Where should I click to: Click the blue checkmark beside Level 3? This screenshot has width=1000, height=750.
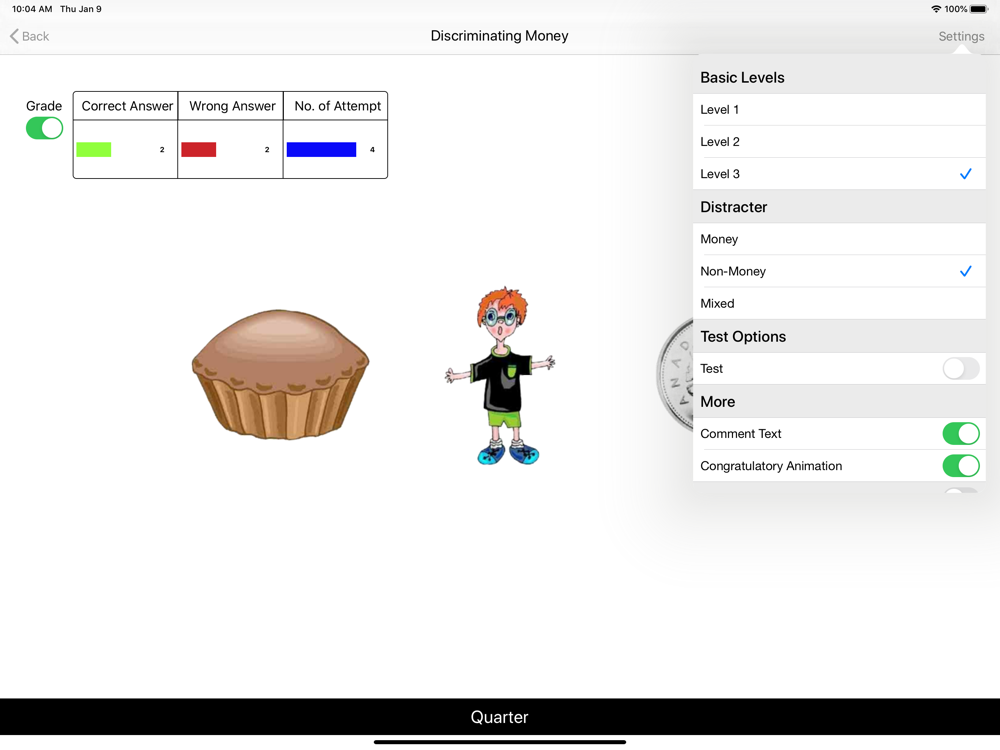click(966, 174)
